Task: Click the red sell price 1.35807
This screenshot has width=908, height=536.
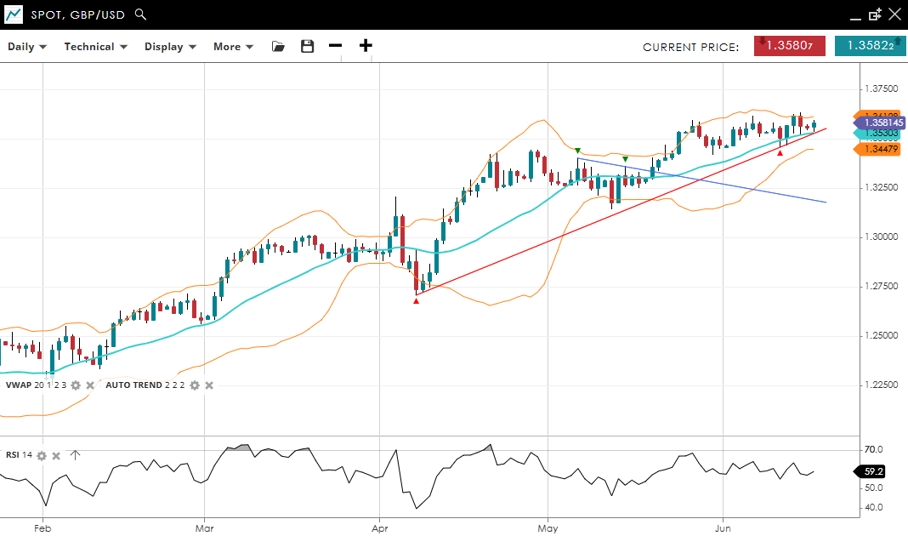Action: click(x=790, y=46)
